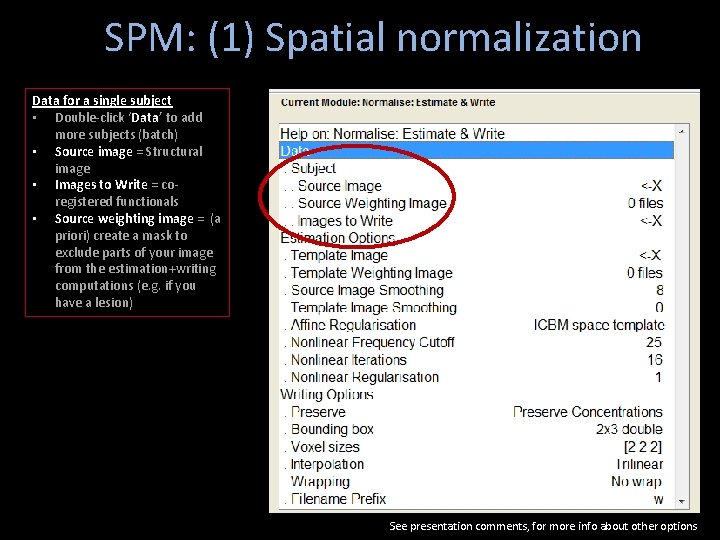The height and width of the screenshot is (540, 720).
Task: Select the Voxel sizes row
Action: (x=477, y=447)
